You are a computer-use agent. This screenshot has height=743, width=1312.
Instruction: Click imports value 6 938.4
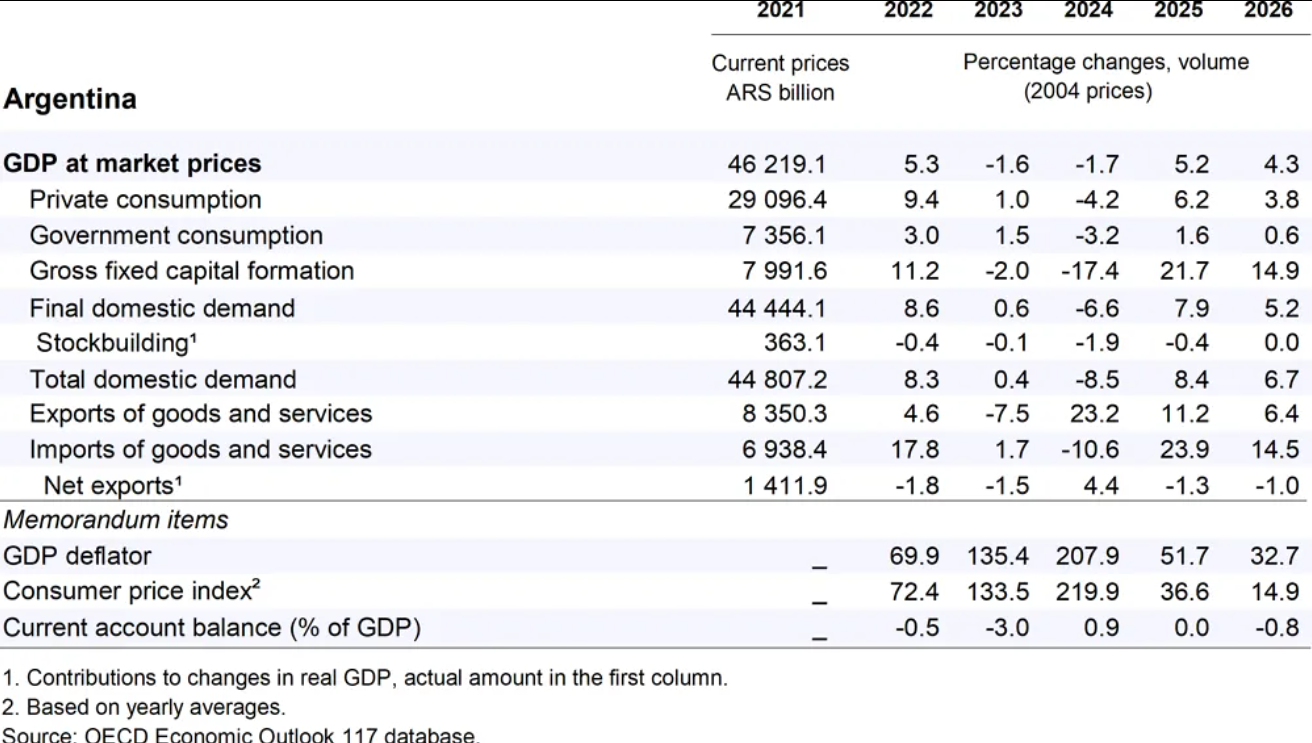pyautogui.click(x=783, y=450)
